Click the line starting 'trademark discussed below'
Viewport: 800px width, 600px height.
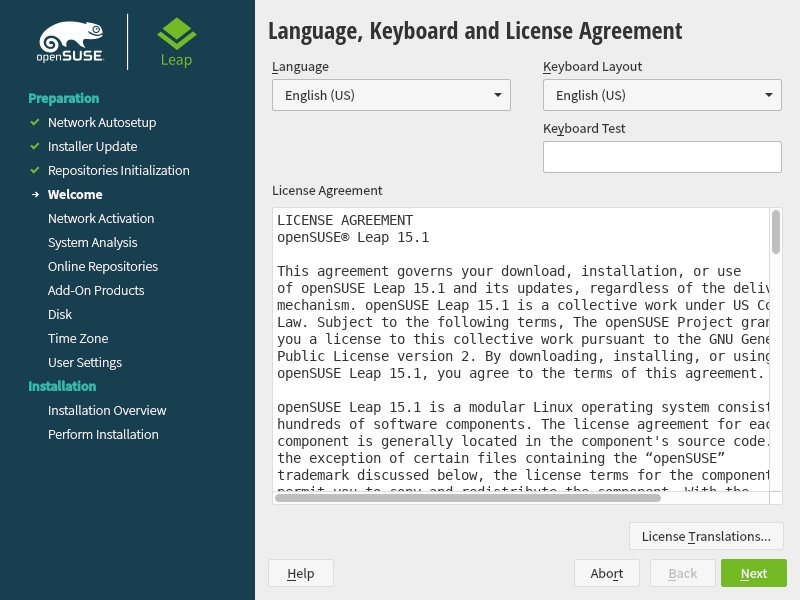pyautogui.click(x=523, y=475)
